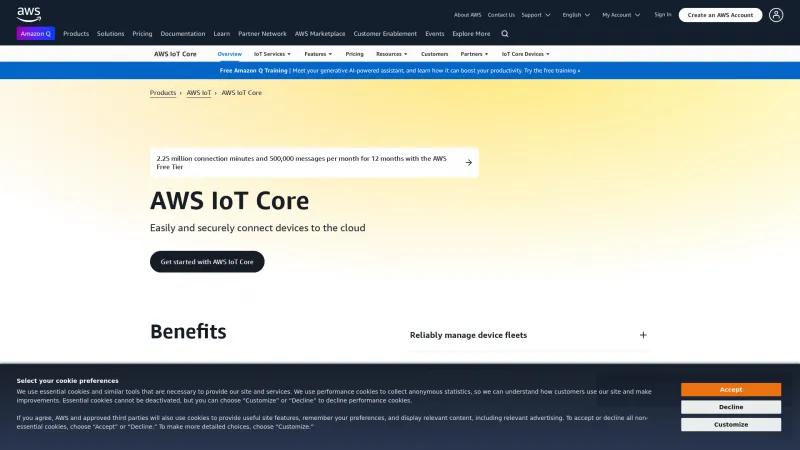Screen dimensions: 800x450
Task: Expand the Support dropdown
Action: (x=536, y=15)
